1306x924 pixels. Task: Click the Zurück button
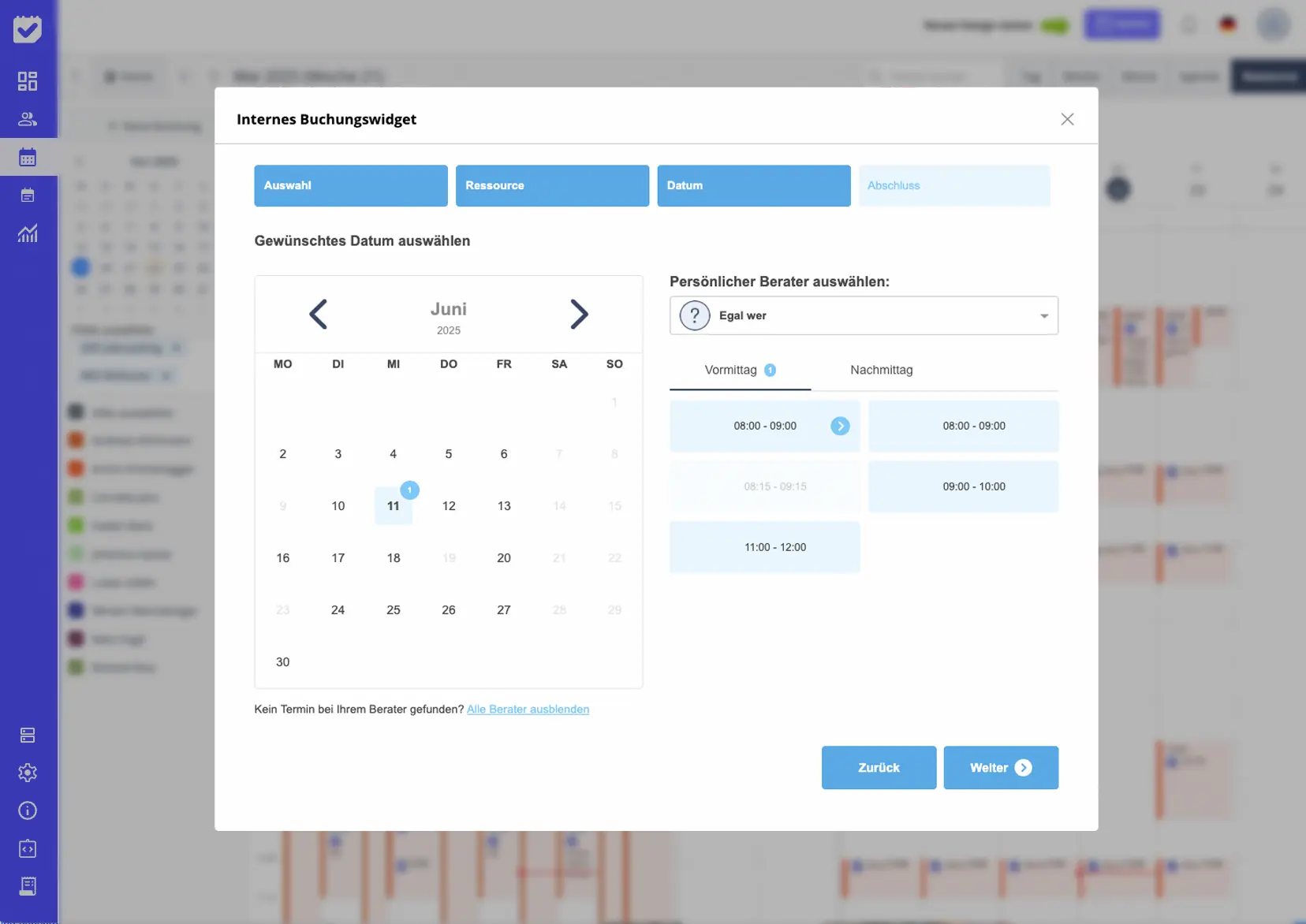tap(879, 768)
